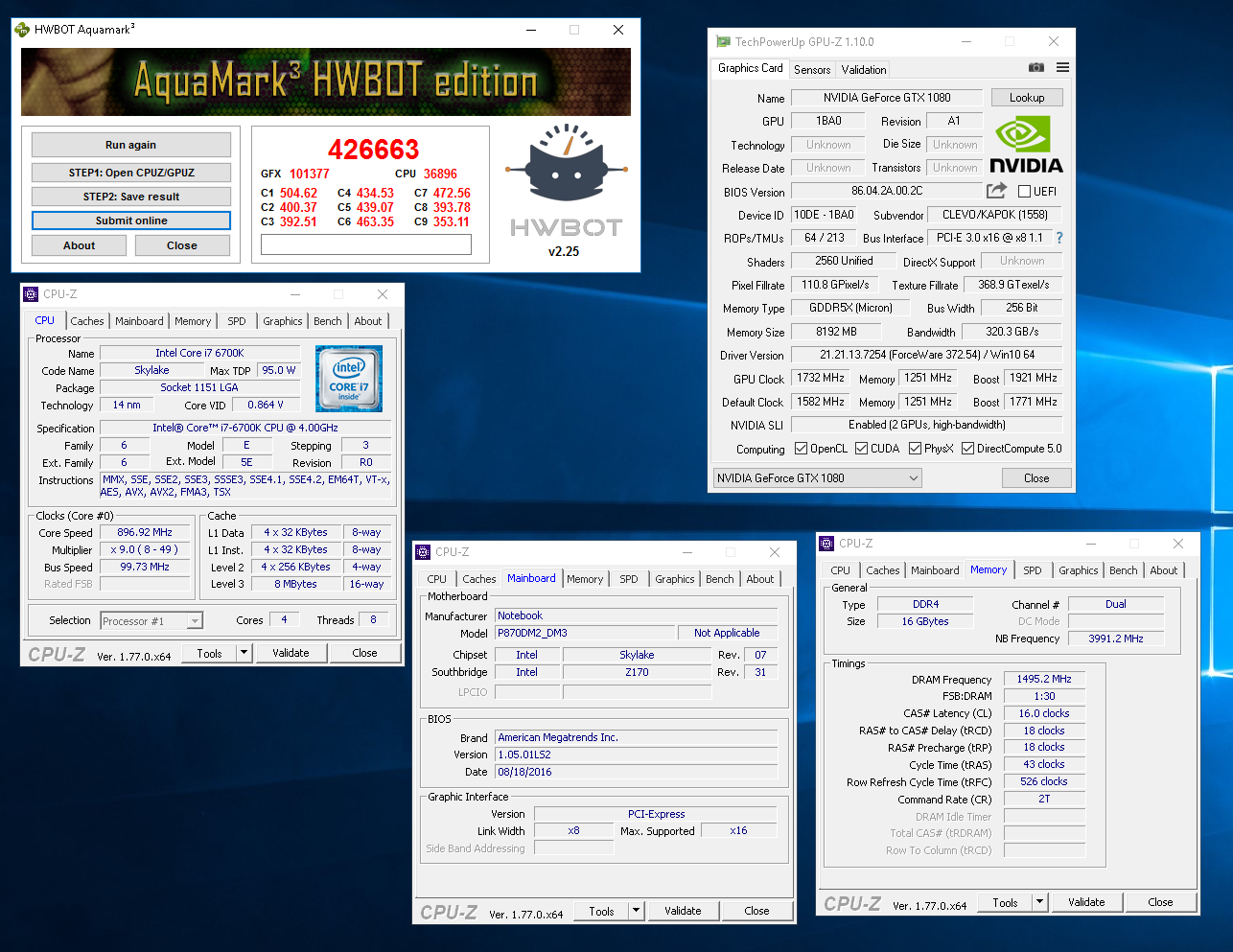1233x952 pixels.
Task: Click the GPU-Z title bar app icon
Action: [724, 41]
